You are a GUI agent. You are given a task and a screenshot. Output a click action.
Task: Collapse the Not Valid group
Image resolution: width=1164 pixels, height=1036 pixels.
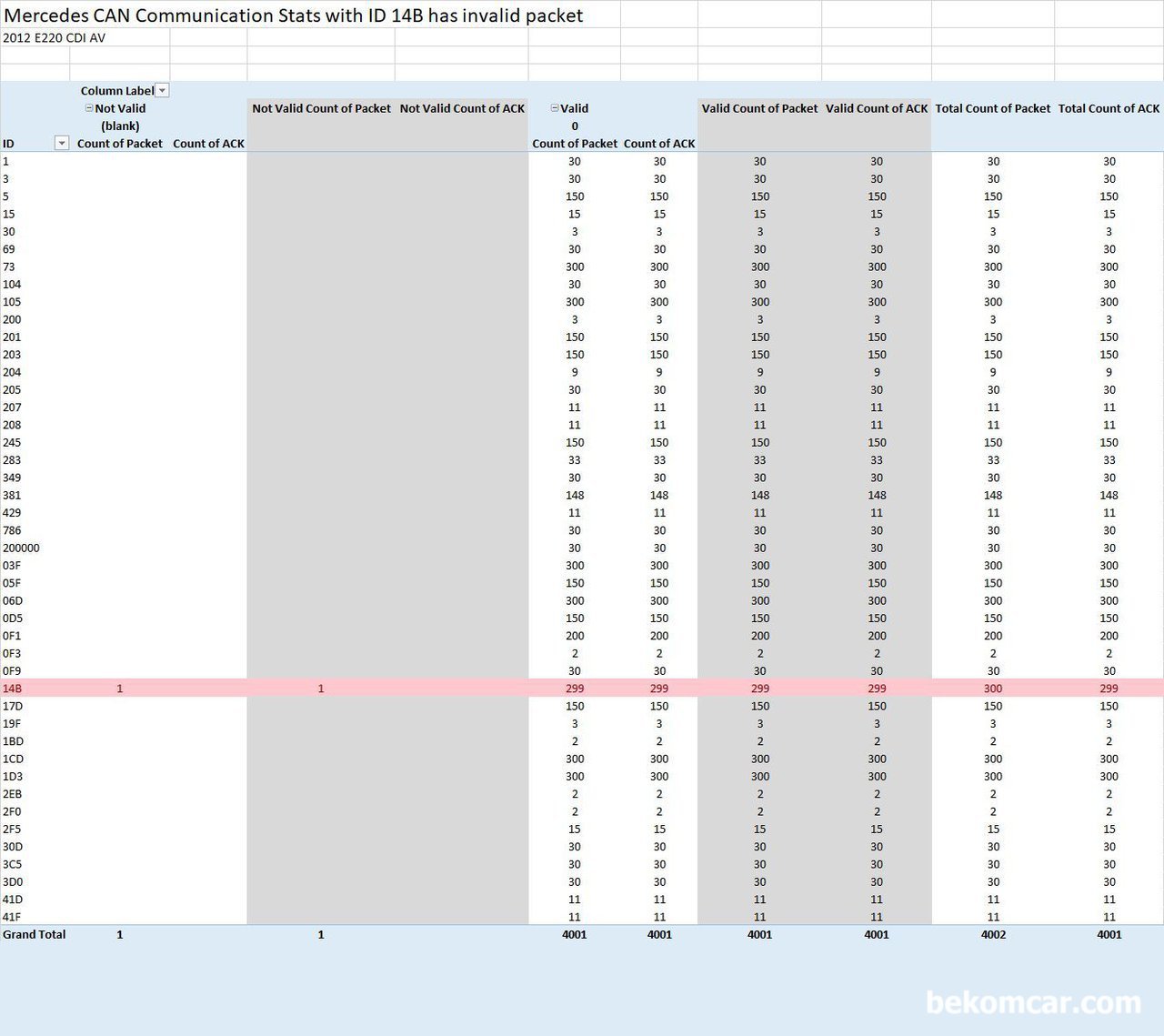click(89, 108)
